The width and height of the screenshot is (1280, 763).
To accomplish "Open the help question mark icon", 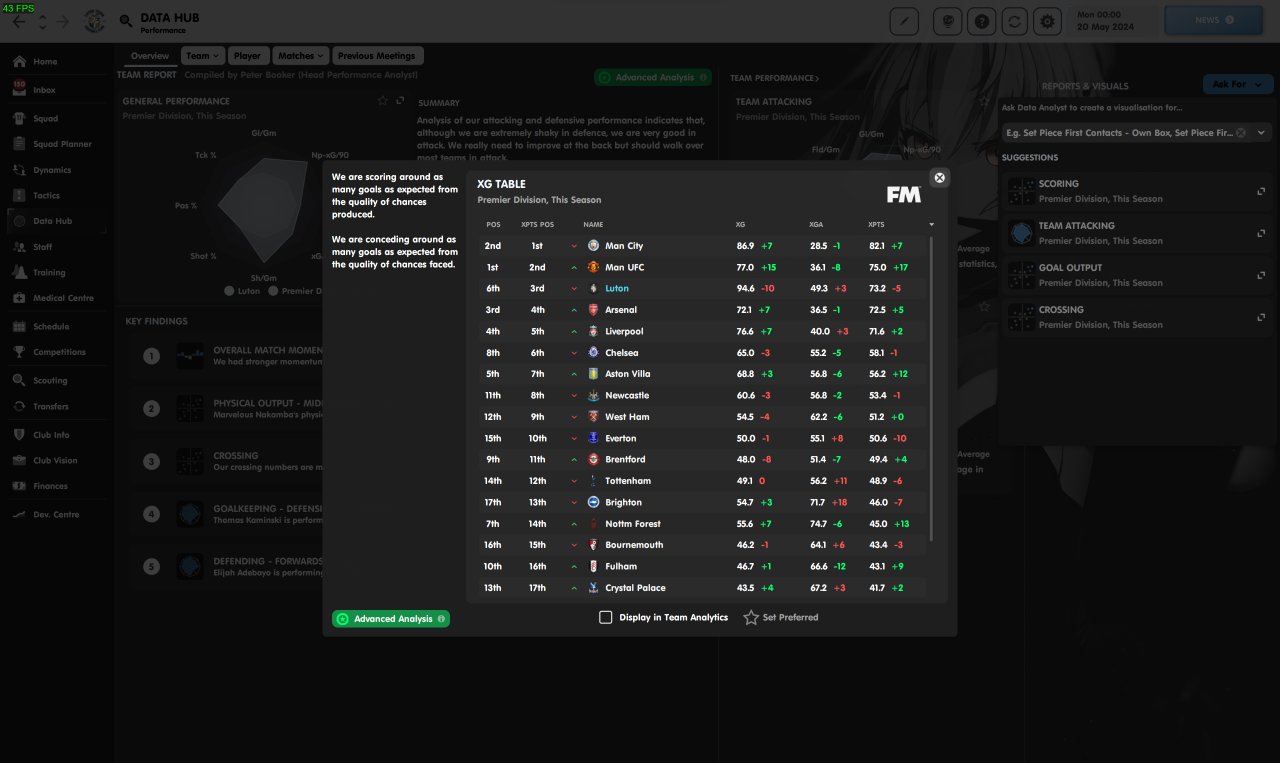I will click(983, 20).
